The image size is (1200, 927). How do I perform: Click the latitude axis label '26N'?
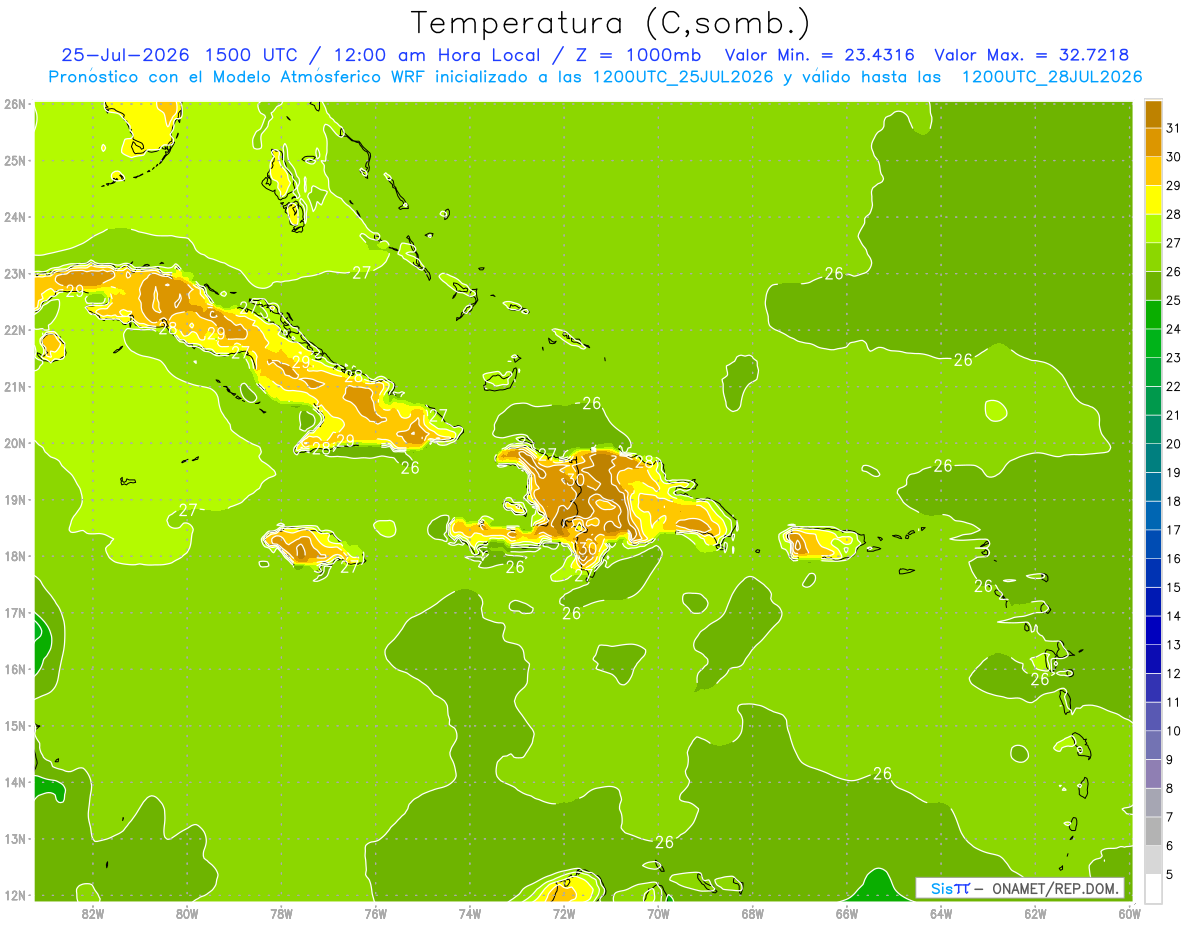pos(14,104)
